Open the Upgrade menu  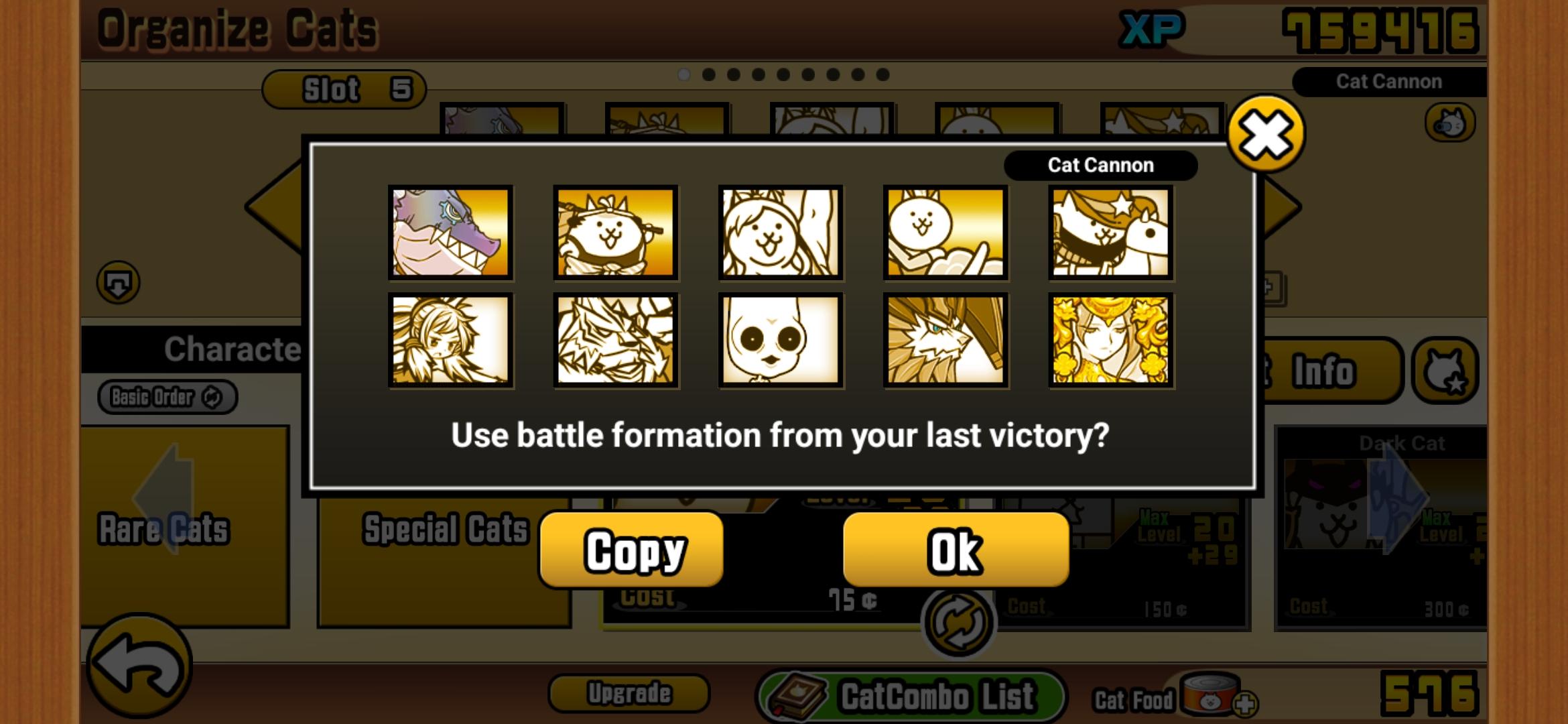[x=629, y=693]
